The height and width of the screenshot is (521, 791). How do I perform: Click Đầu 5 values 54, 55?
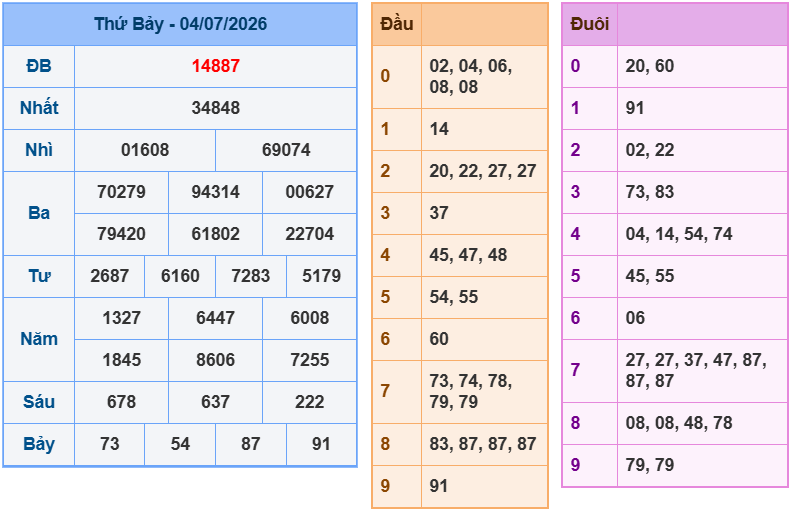click(454, 297)
